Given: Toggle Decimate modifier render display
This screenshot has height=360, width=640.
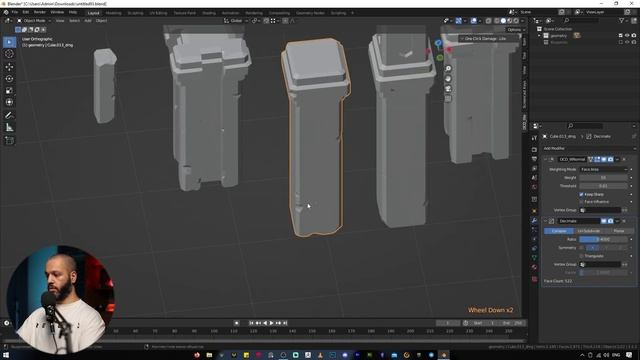Looking at the screenshot, I should pos(611,221).
